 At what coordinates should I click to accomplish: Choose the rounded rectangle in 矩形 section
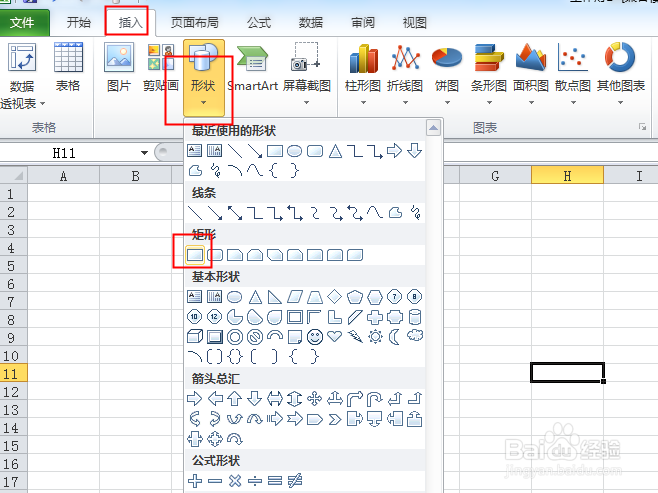pyautogui.click(x=215, y=255)
